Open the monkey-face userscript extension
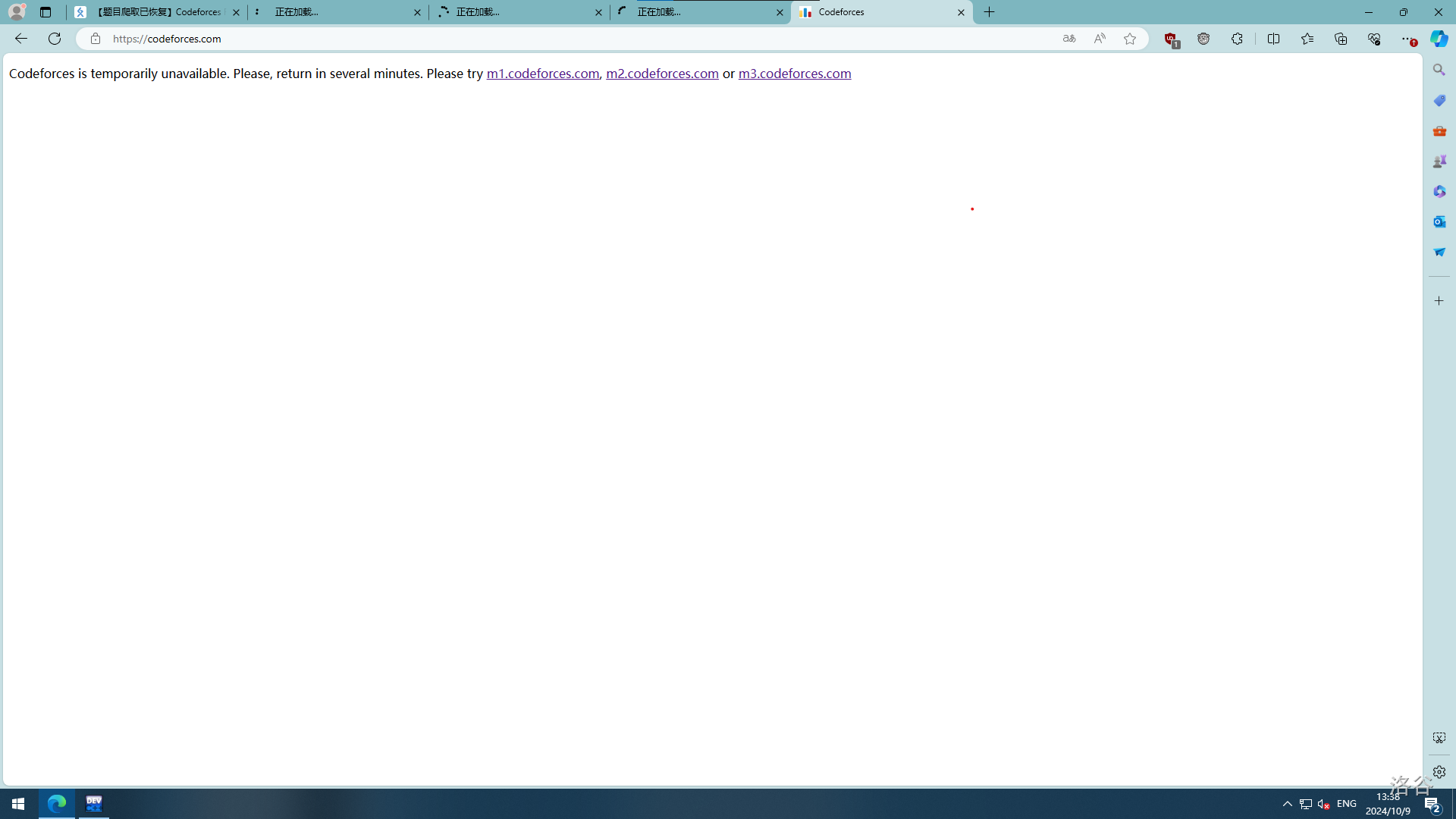Screen dimensions: 1456x819 (1203, 39)
